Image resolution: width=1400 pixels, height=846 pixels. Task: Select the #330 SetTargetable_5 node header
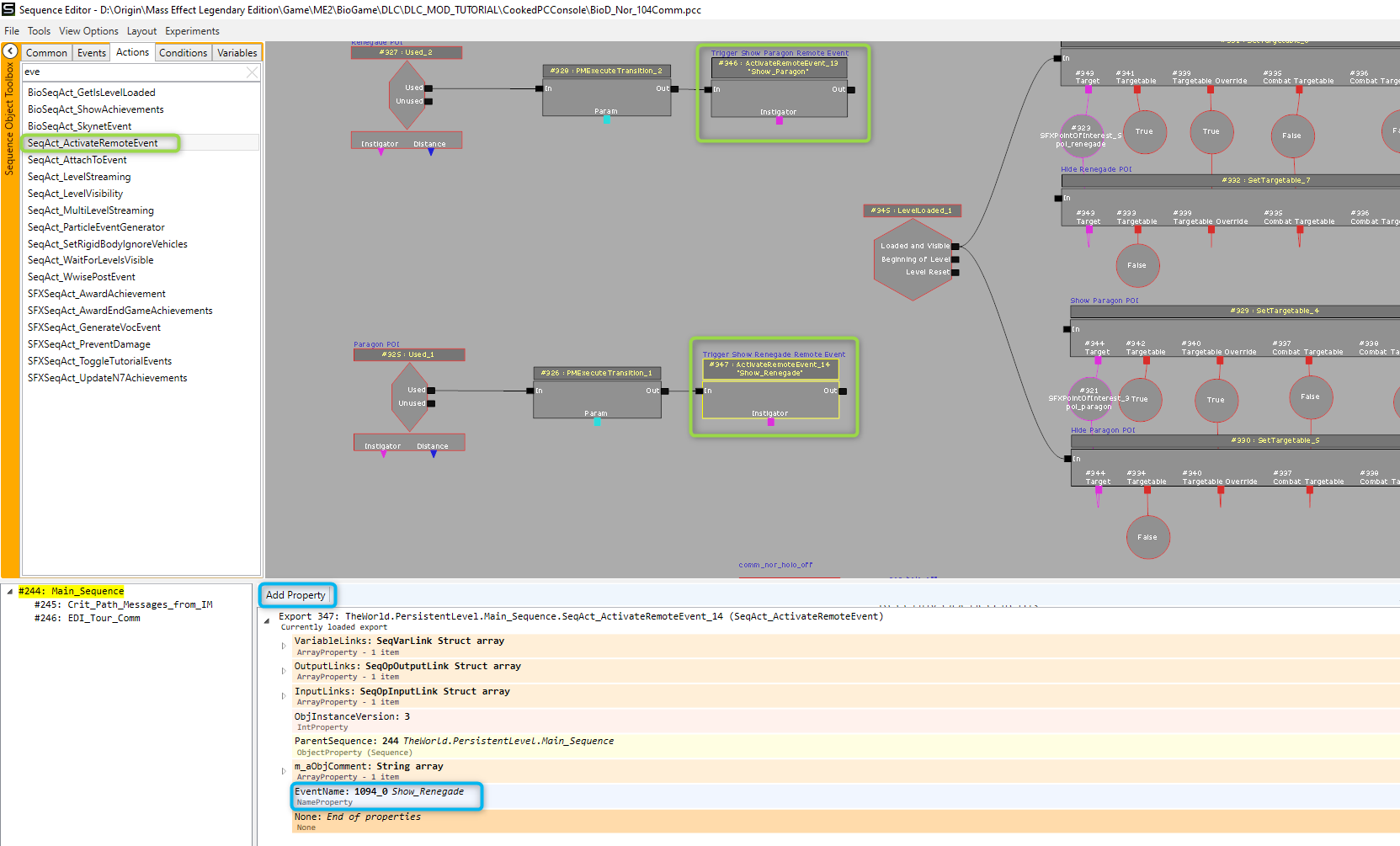point(1235,440)
